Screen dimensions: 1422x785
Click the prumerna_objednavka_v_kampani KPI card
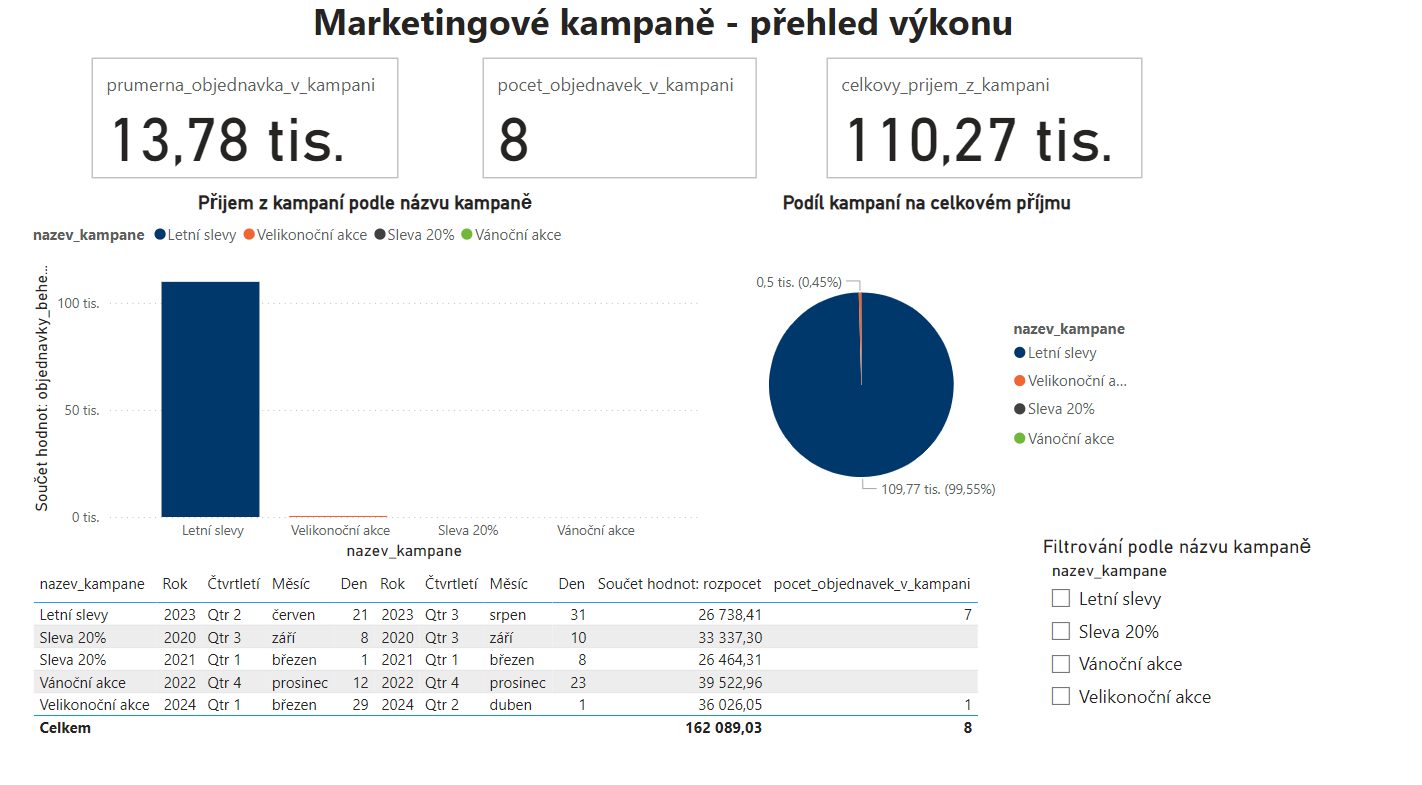tap(245, 118)
